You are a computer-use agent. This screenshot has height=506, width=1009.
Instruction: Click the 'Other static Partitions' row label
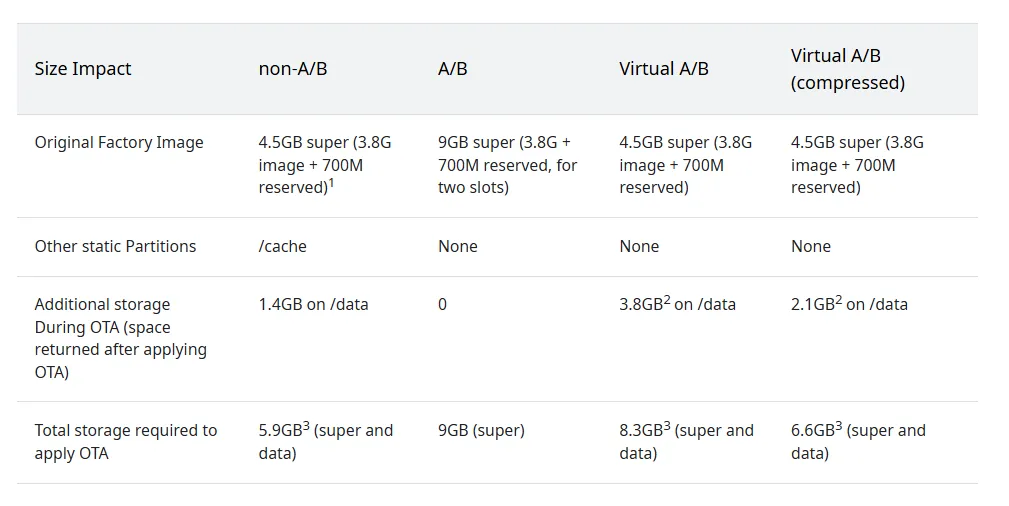click(115, 247)
